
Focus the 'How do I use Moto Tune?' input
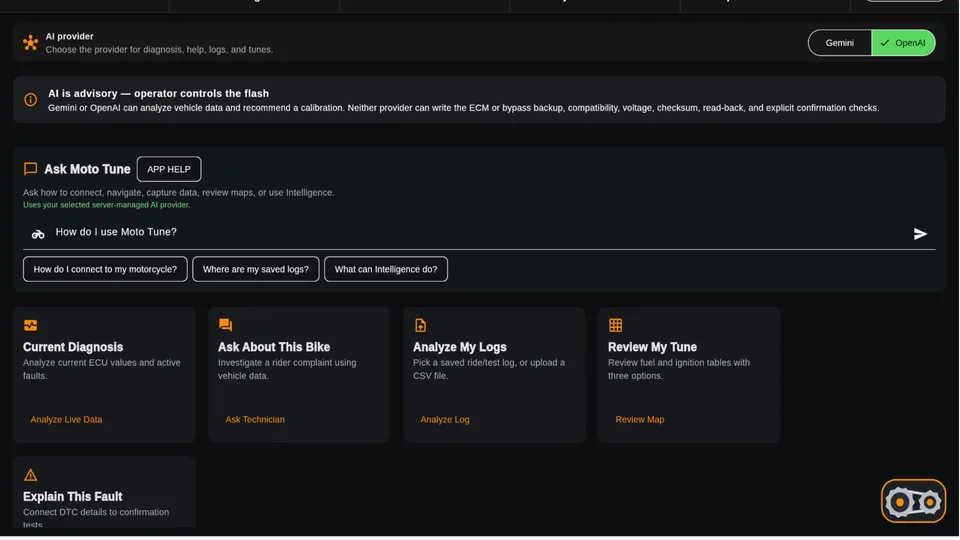(479, 233)
